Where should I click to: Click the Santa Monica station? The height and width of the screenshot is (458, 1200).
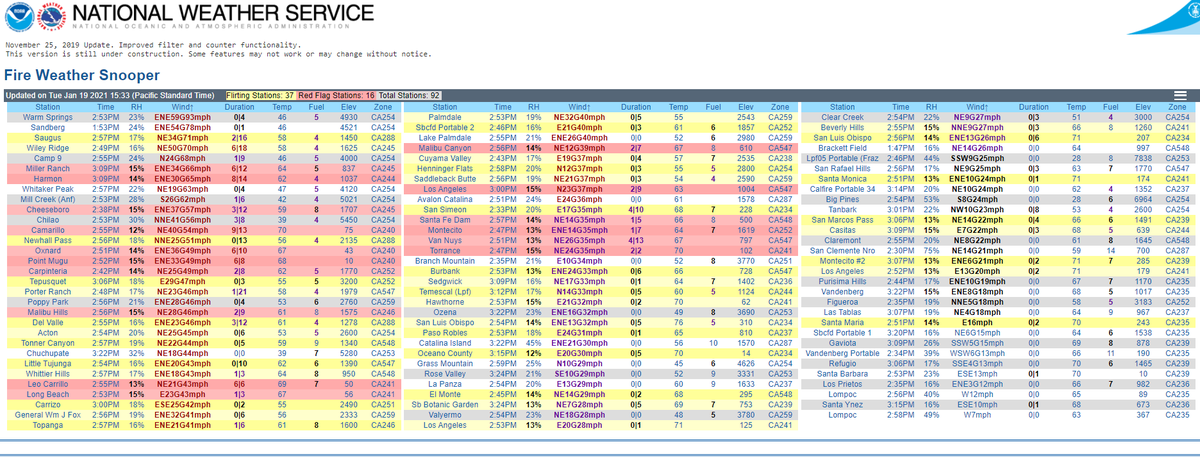[842, 177]
